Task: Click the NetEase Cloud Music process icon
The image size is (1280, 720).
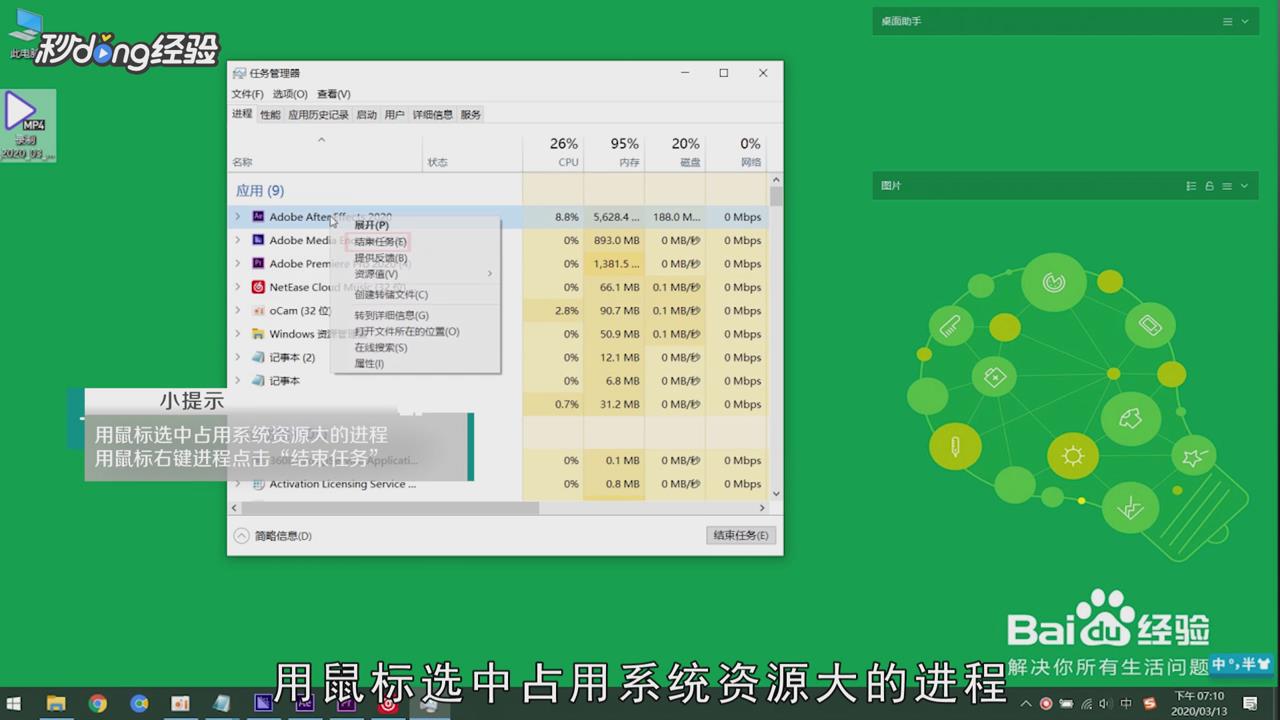Action: tap(258, 287)
